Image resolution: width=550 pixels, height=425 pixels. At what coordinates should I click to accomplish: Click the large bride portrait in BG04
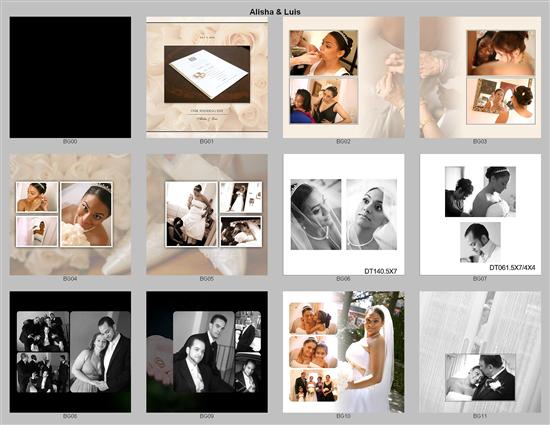point(86,214)
